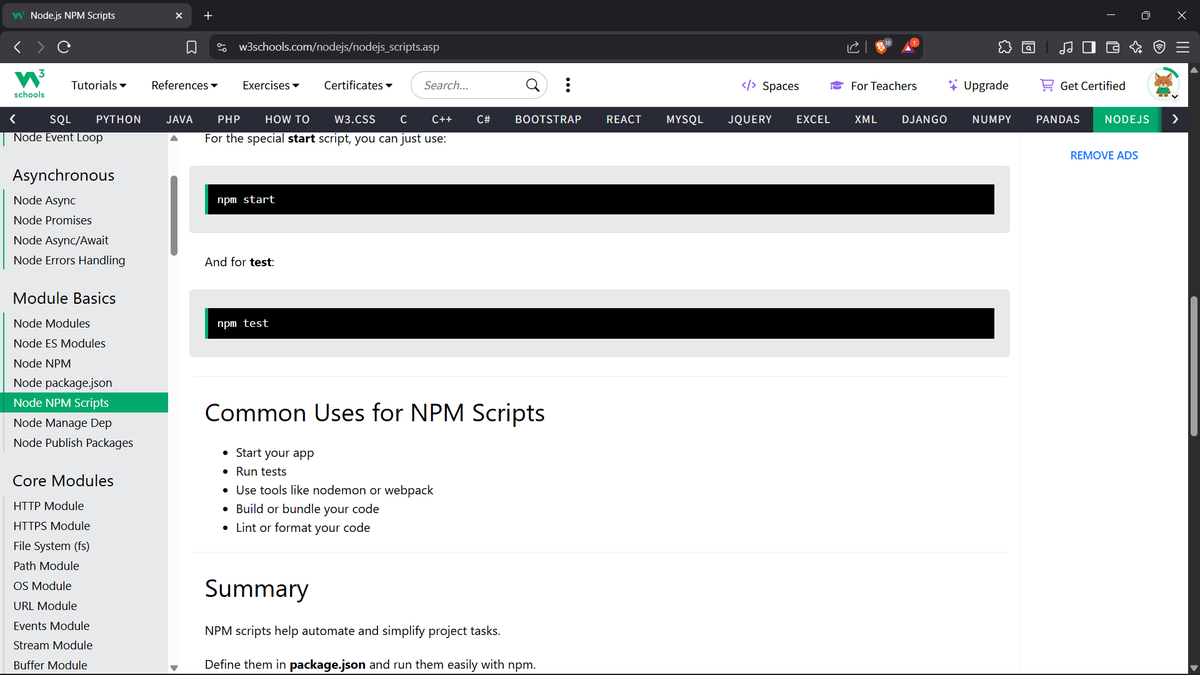Image resolution: width=1200 pixels, height=675 pixels.
Task: Open For Teachers link
Action: click(x=873, y=85)
